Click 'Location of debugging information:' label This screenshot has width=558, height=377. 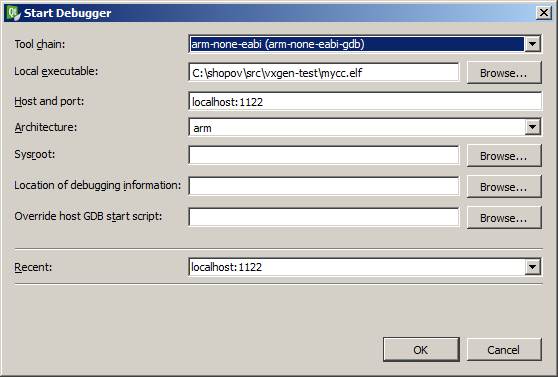[x=98, y=185]
